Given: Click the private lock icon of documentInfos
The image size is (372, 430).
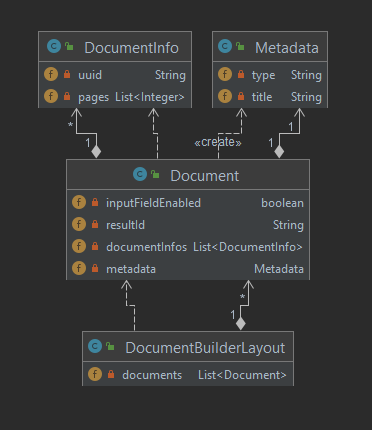Looking at the screenshot, I should point(95,246).
